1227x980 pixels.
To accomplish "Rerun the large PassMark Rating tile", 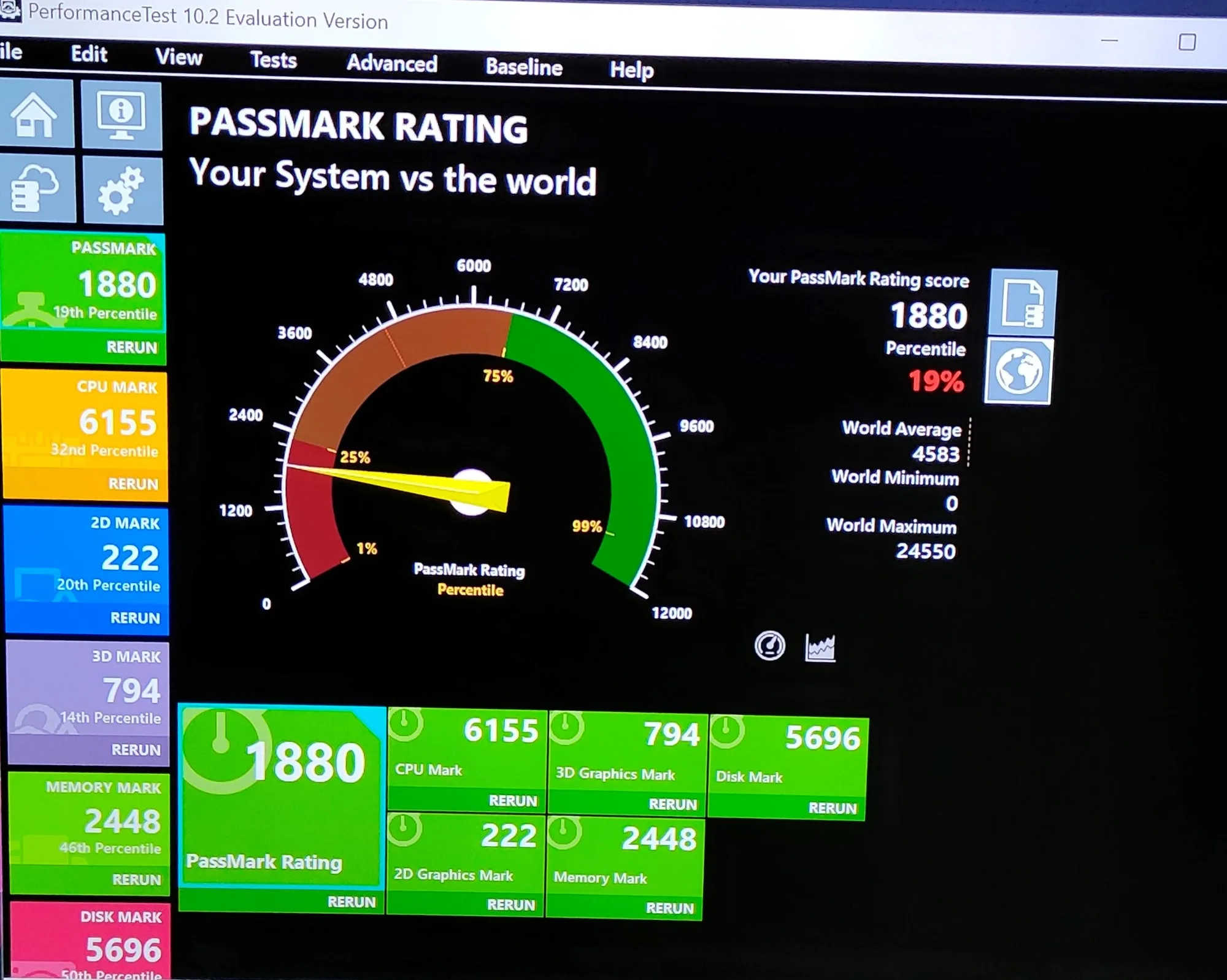I will pos(351,902).
